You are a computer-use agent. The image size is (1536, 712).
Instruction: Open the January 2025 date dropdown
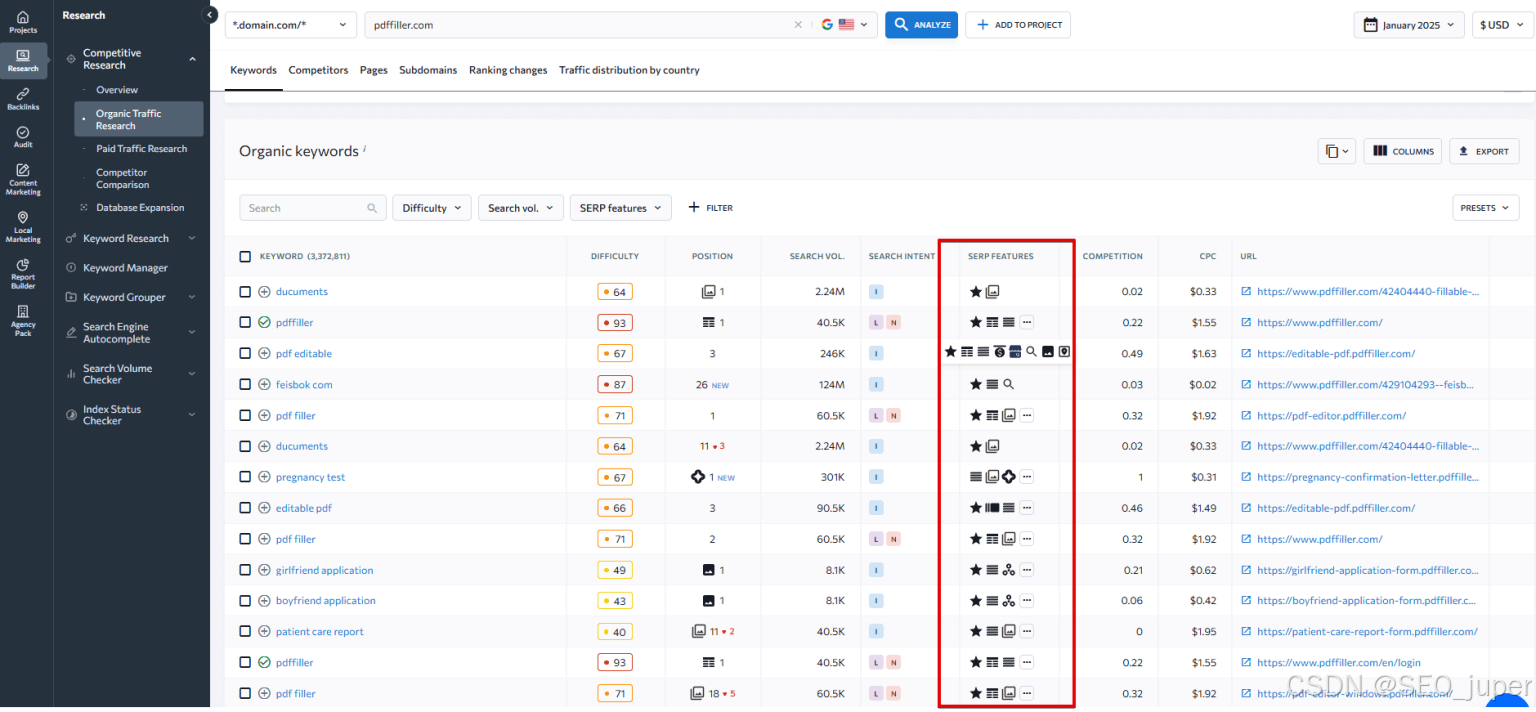1410,25
